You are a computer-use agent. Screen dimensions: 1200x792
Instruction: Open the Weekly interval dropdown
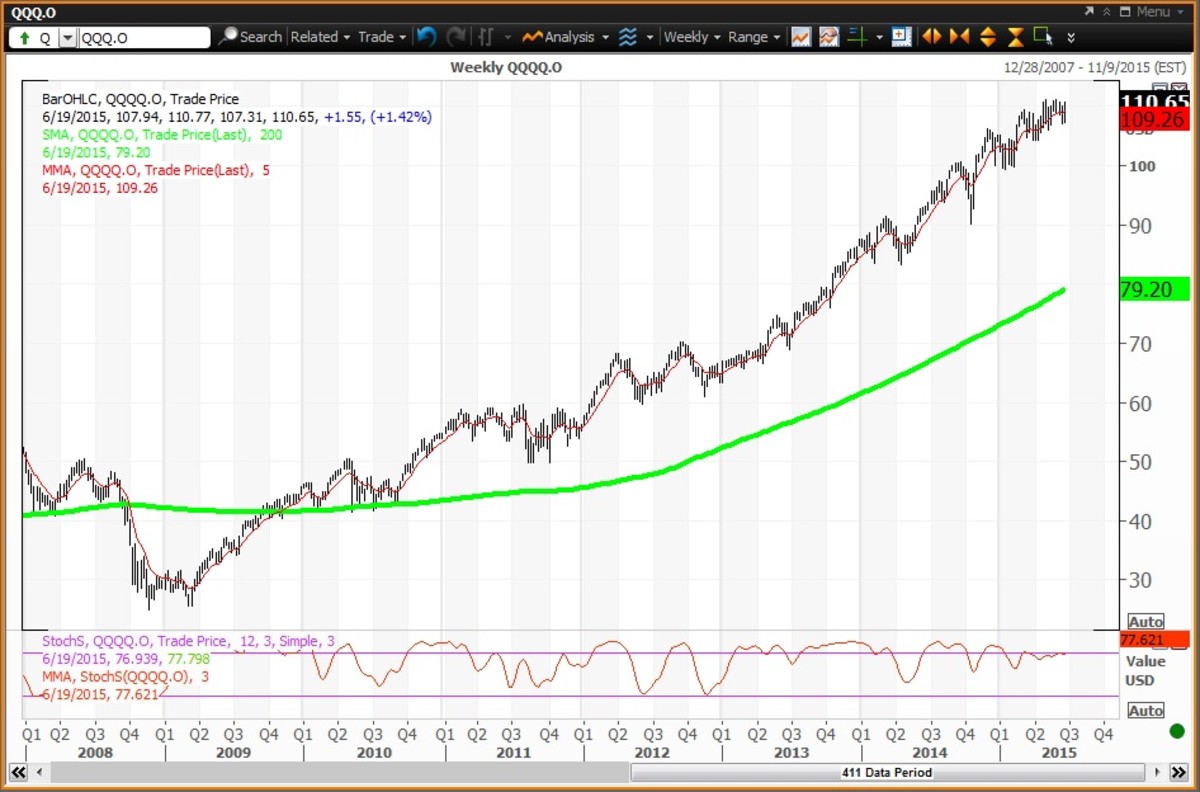pyautogui.click(x=689, y=37)
